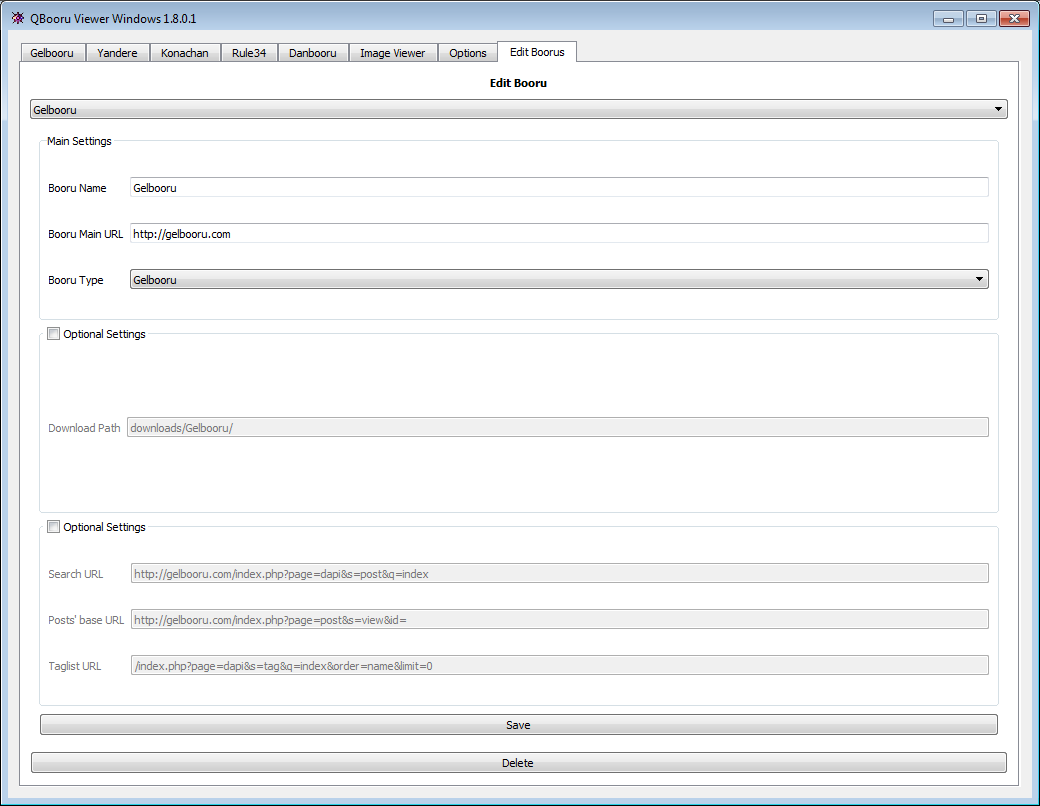The image size is (1040, 806).
Task: Minimize the QBooru Viewer window
Action: coord(948,19)
